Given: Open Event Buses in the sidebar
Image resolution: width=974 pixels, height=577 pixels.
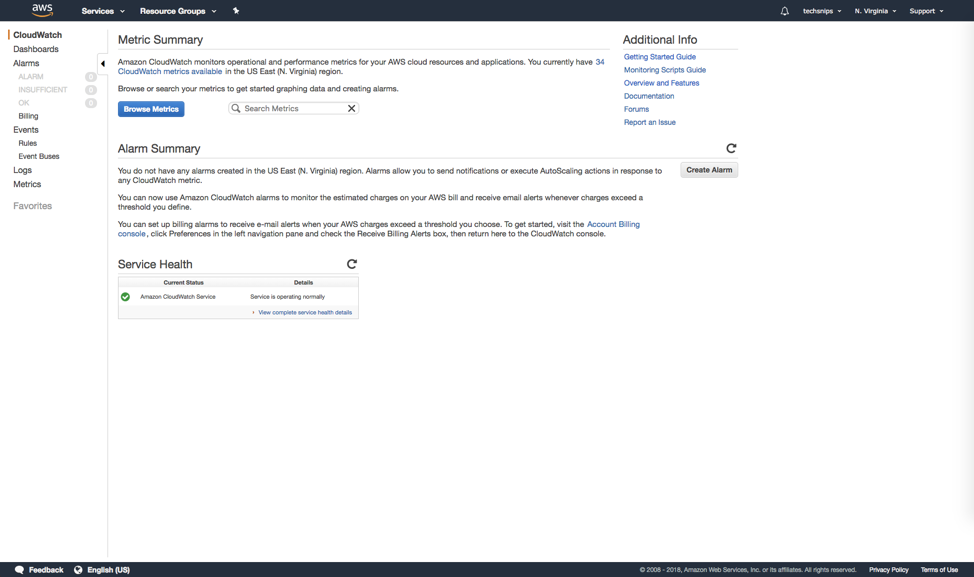Looking at the screenshot, I should [x=39, y=156].
